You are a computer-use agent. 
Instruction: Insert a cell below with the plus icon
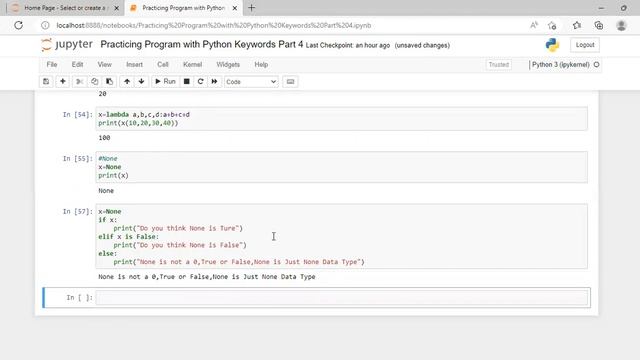[62, 82]
